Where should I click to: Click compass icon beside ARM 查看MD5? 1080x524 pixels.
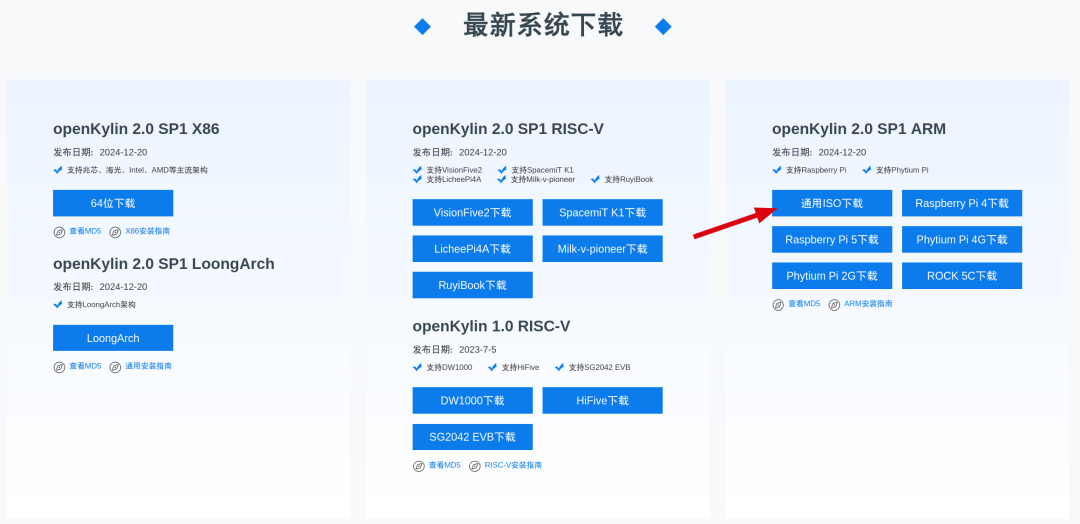tap(778, 304)
